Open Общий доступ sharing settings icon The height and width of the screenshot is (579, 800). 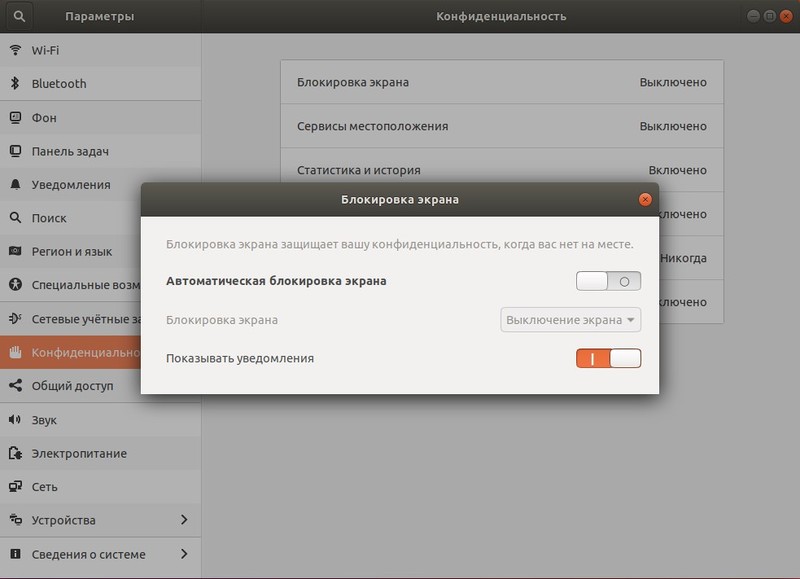pyautogui.click(x=14, y=385)
